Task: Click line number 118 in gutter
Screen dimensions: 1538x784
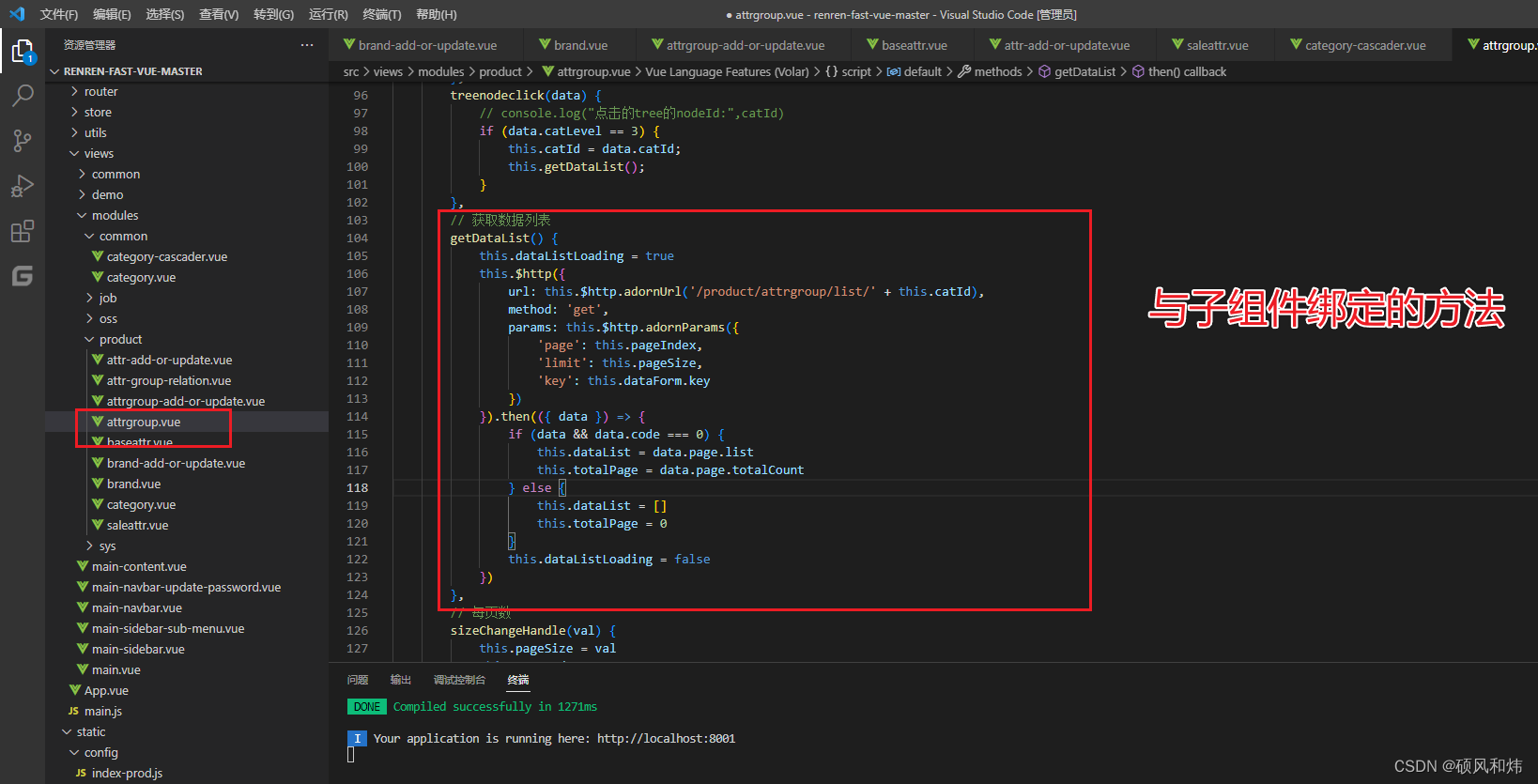Action: pos(357,487)
